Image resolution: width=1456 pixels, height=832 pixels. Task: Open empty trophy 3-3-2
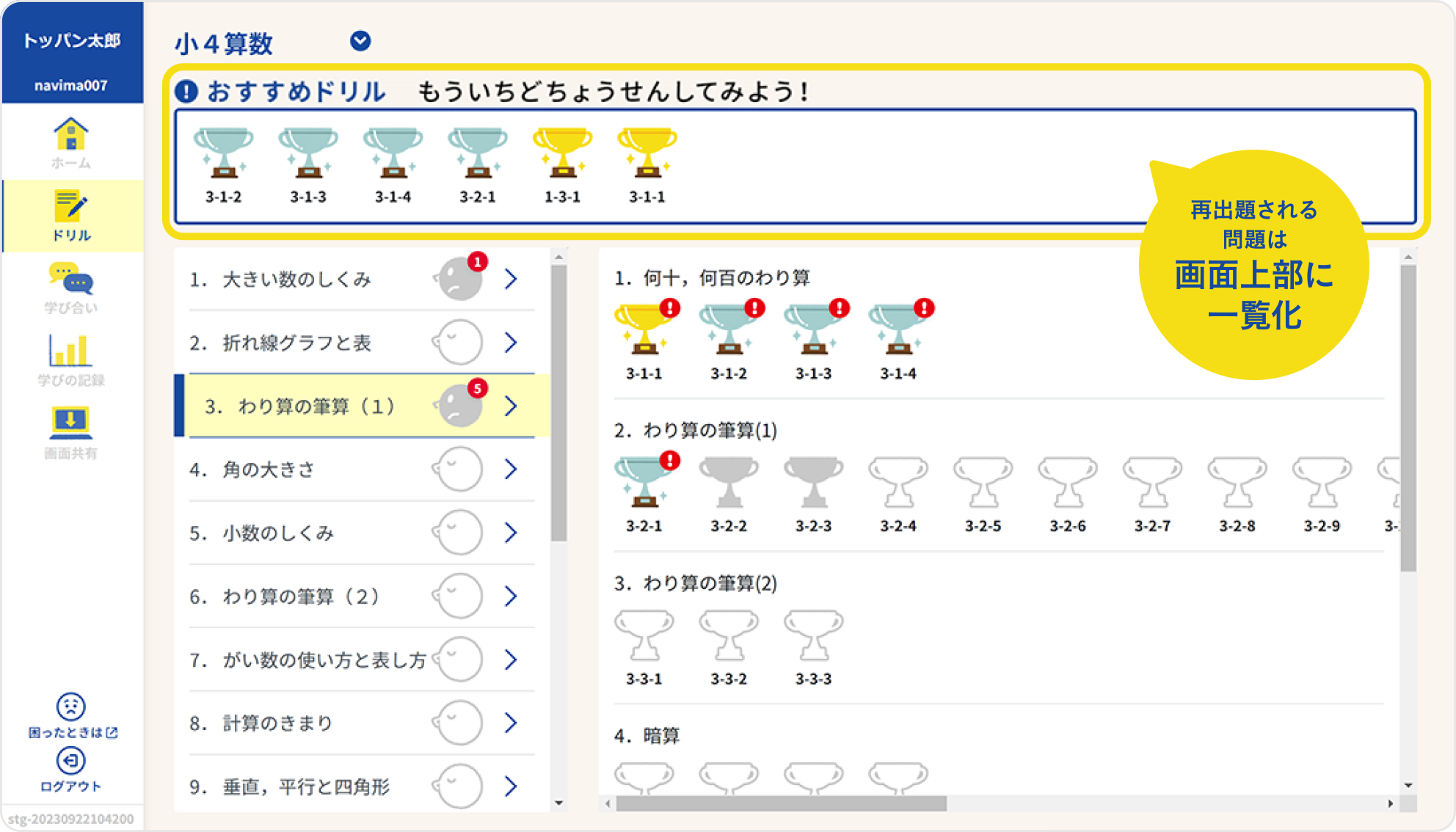click(729, 635)
